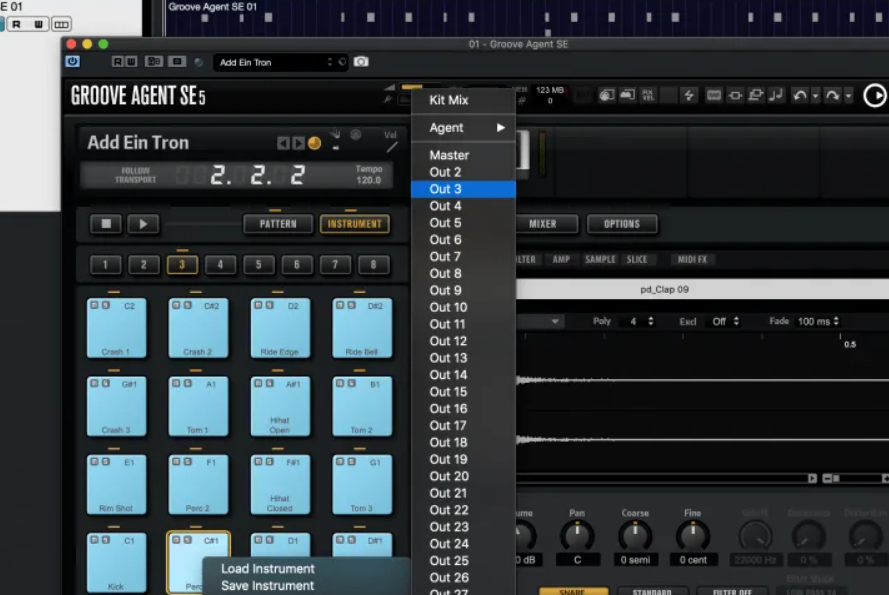Select pad group 8
Screen dimensions: 889x595
(373, 264)
